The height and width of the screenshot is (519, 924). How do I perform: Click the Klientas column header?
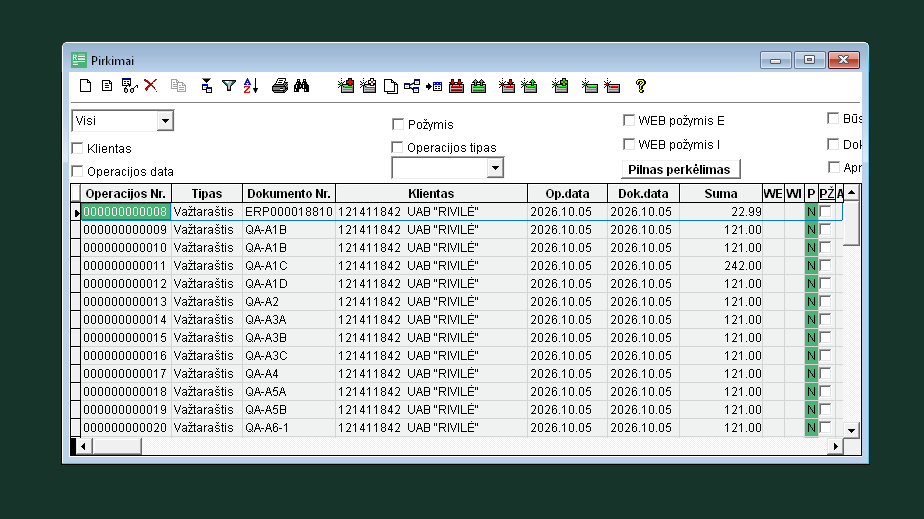[x=431, y=193]
